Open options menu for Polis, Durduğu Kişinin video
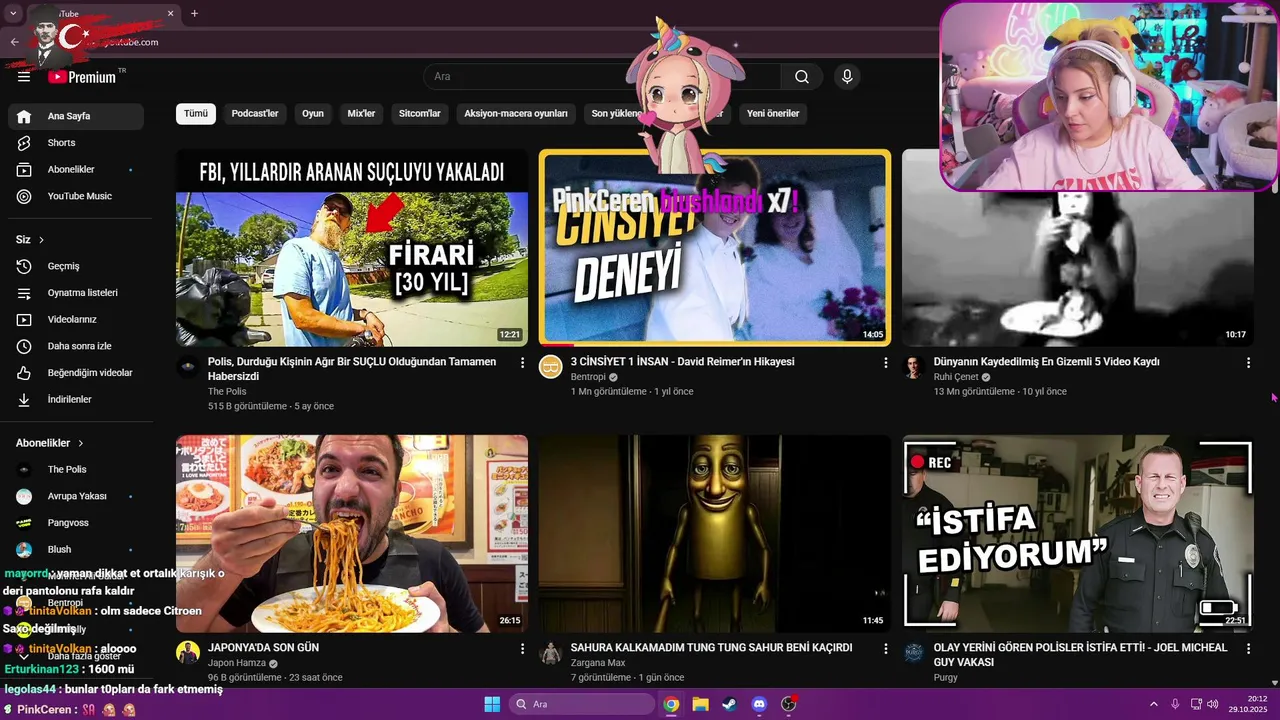Viewport: 1280px width, 720px height. [522, 363]
